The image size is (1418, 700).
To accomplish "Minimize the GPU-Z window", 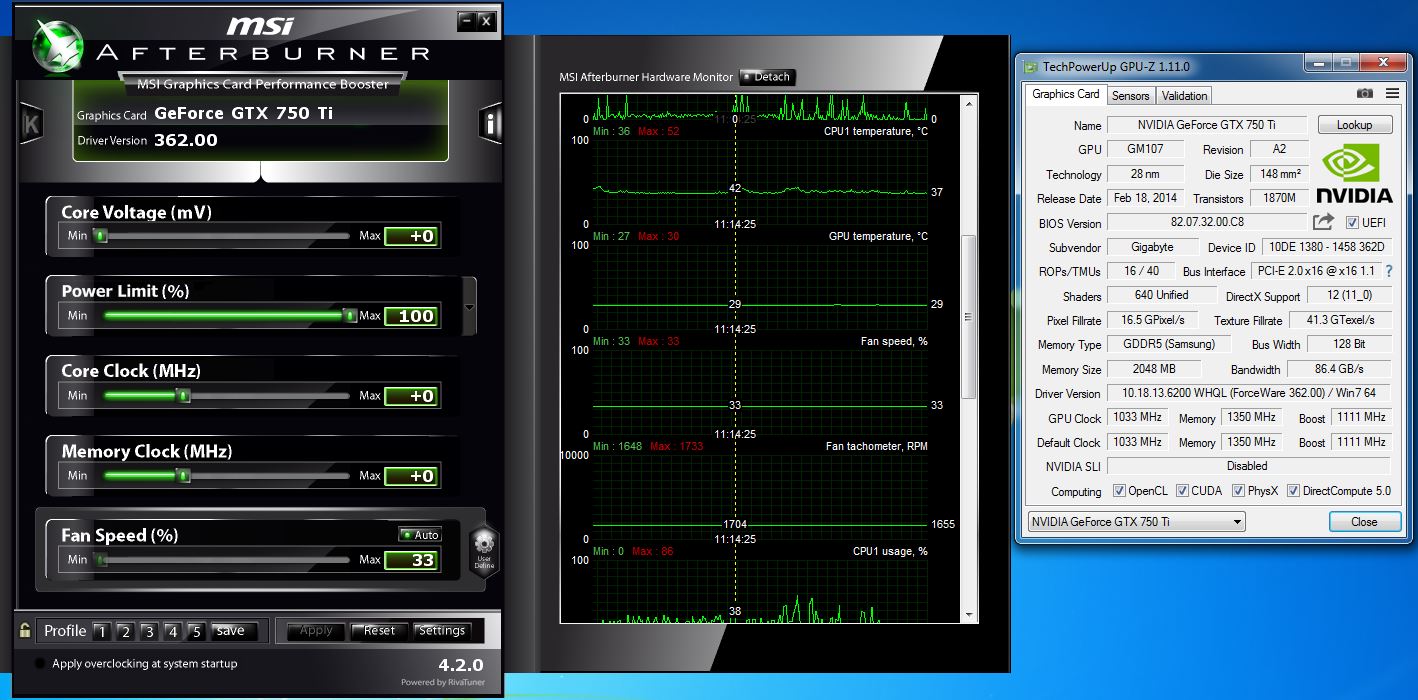I will point(1320,63).
